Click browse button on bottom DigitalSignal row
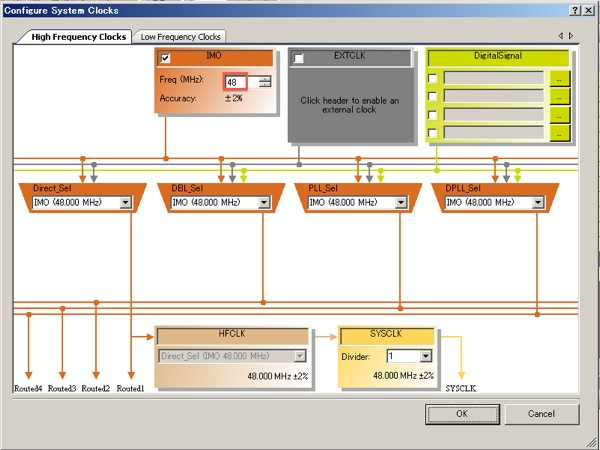Image resolution: width=600 pixels, height=450 pixels. (x=559, y=133)
